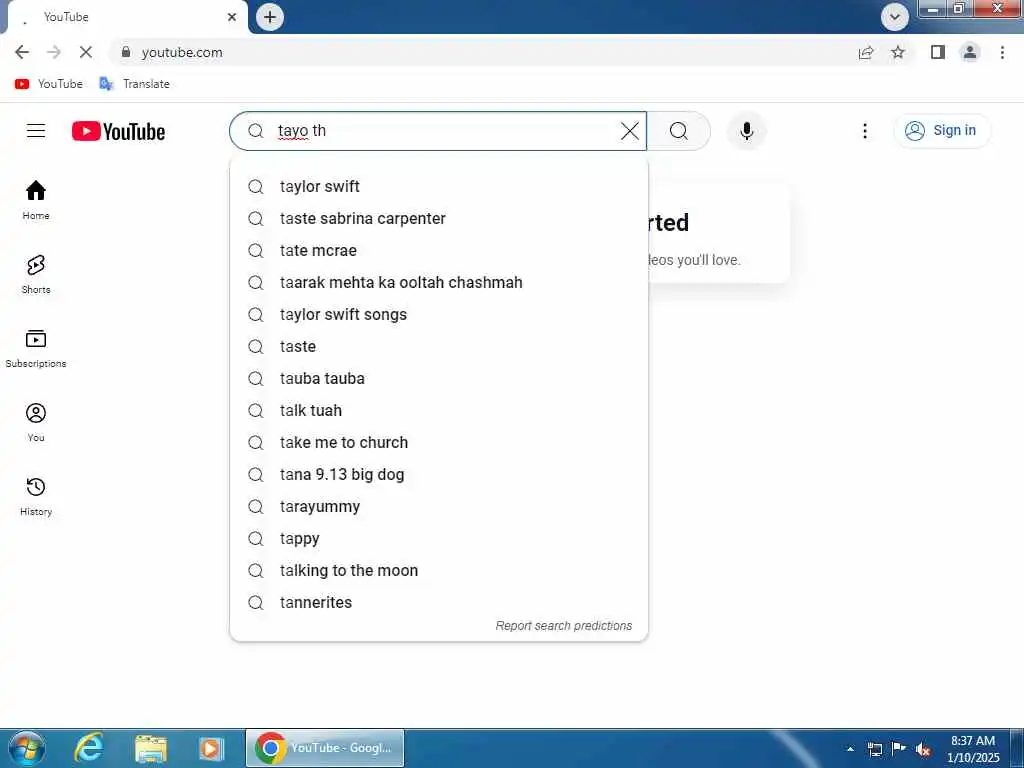The image size is (1024, 768).
Task: Click the lock site-info icon
Action: coord(126,52)
